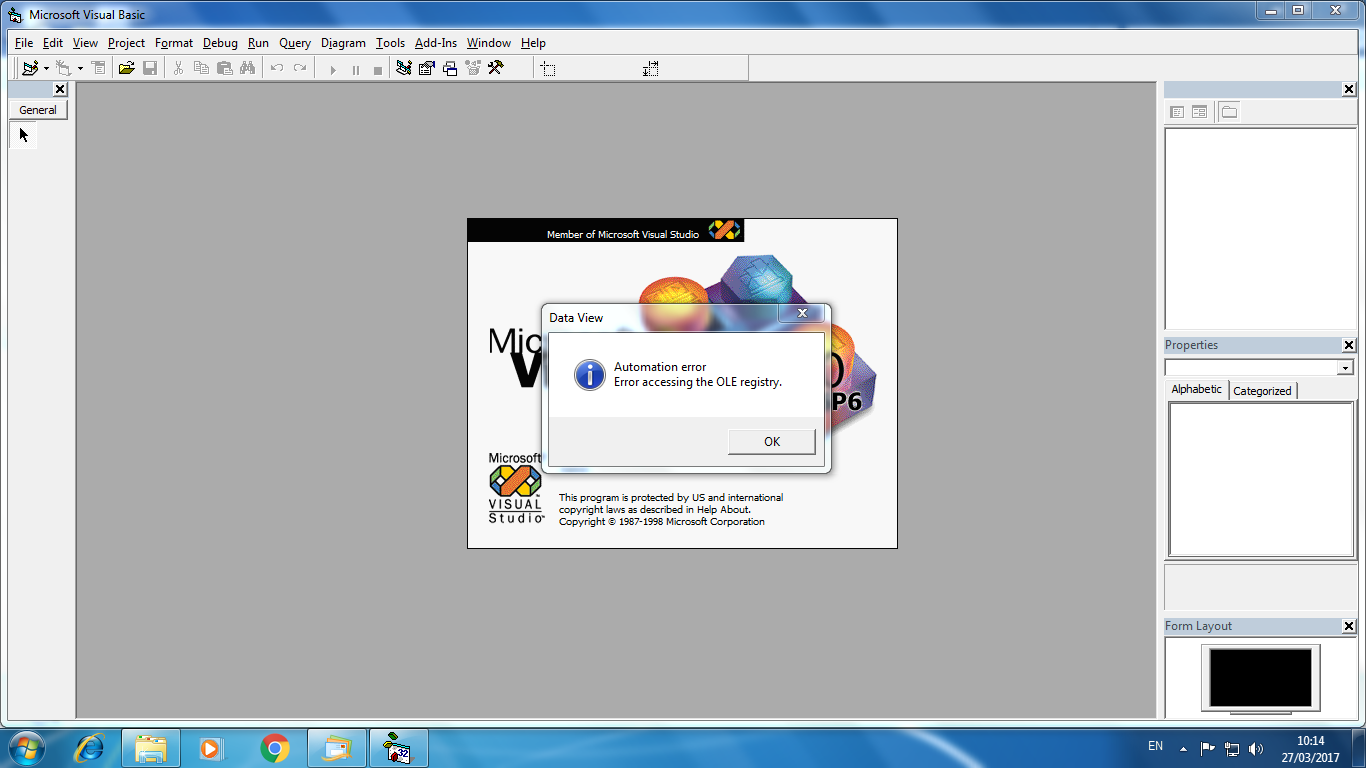This screenshot has width=1366, height=768.
Task: Open the File menu
Action: 24,43
